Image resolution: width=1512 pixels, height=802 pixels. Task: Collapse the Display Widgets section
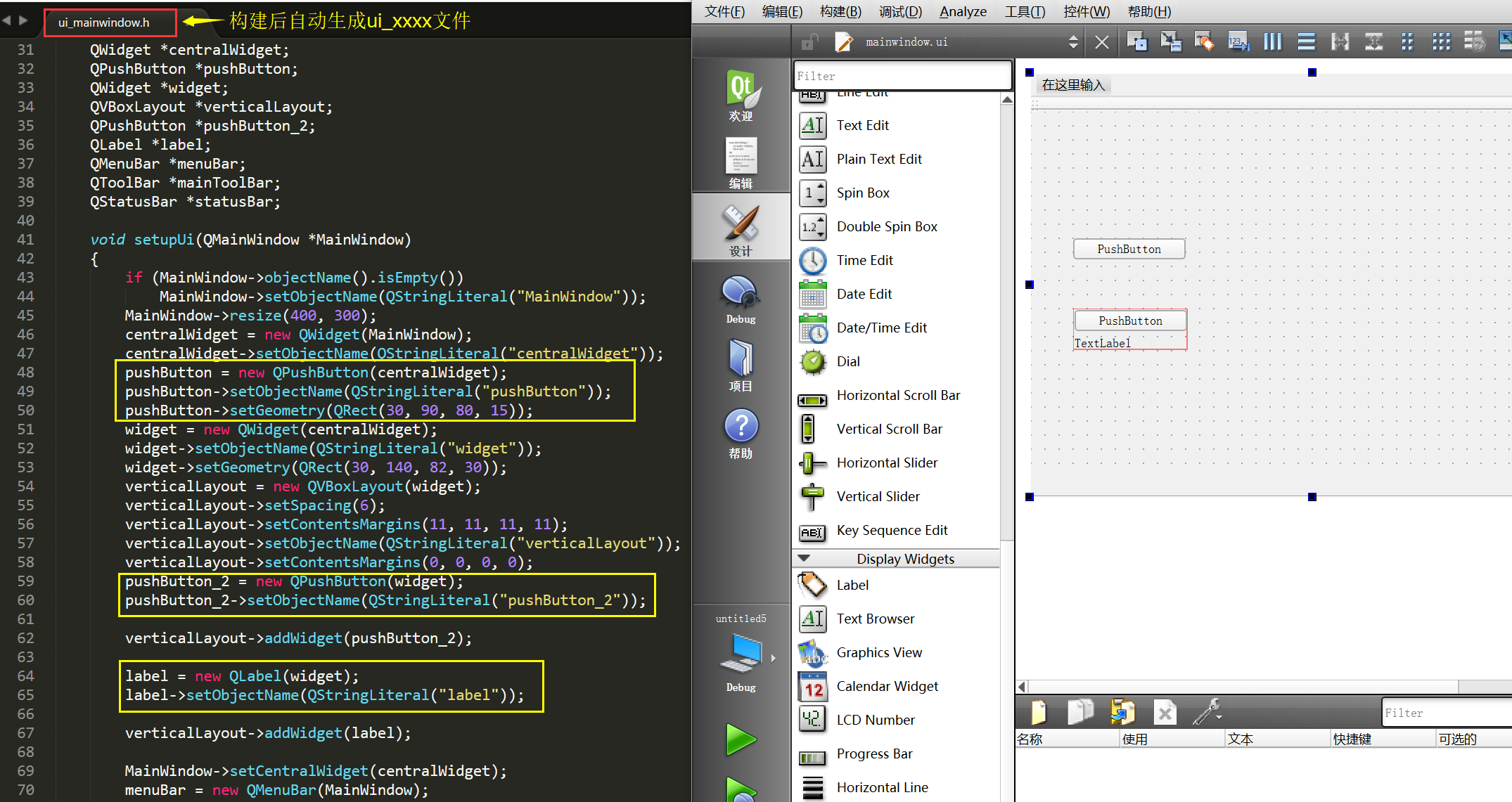tap(805, 558)
